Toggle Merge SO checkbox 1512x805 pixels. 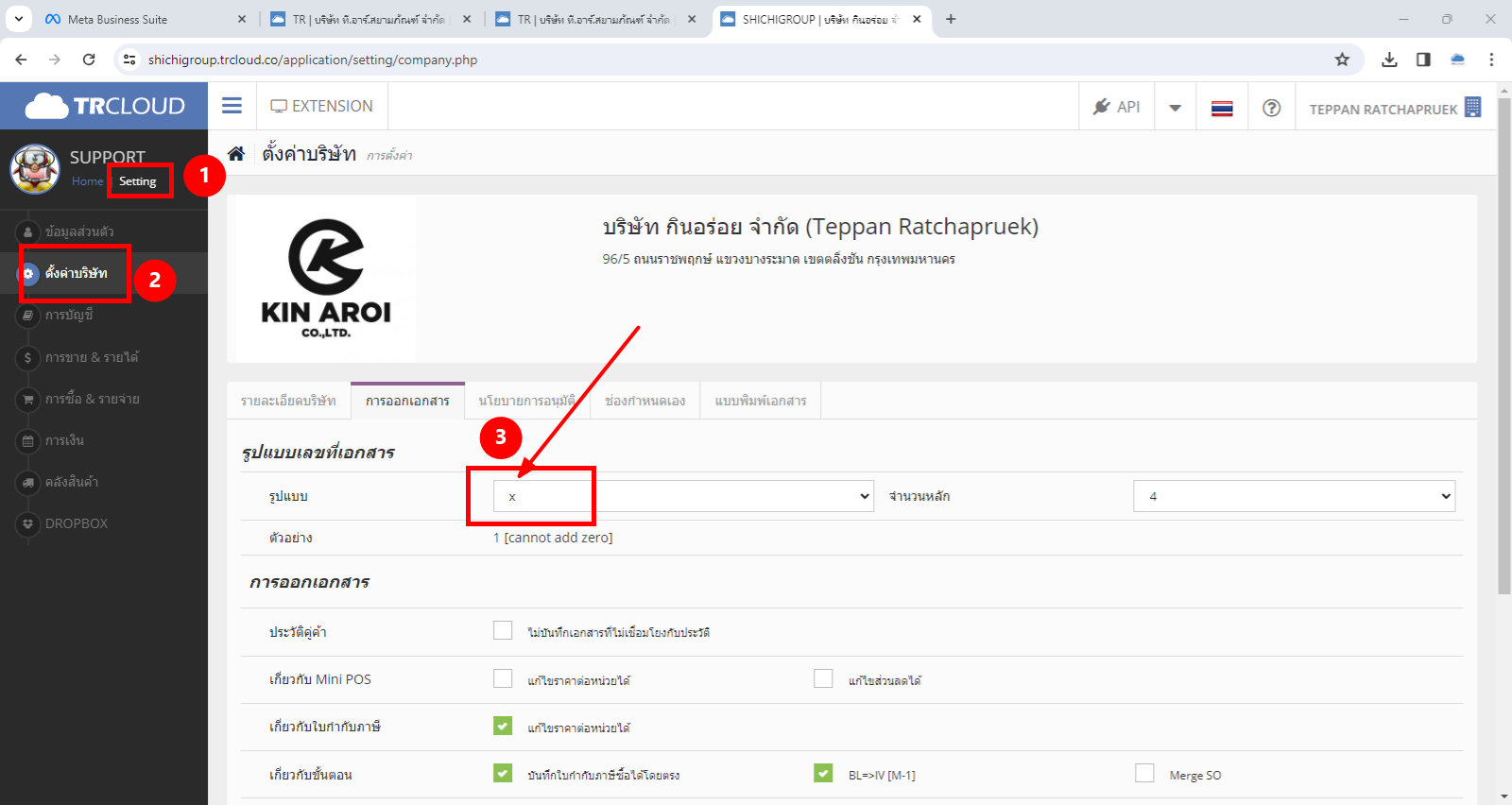tap(1144, 773)
